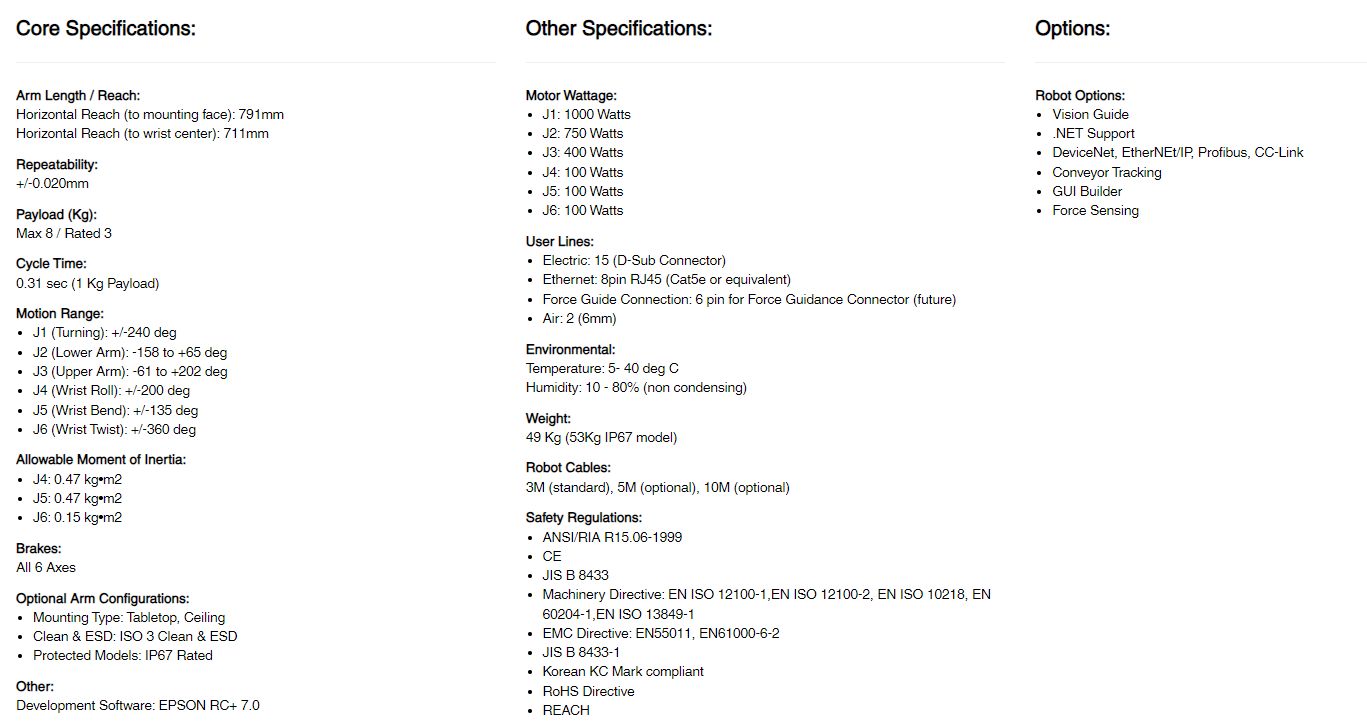Click the Korean KC Mark compliant item
Screen dimensions: 1367x724
[x=623, y=671]
